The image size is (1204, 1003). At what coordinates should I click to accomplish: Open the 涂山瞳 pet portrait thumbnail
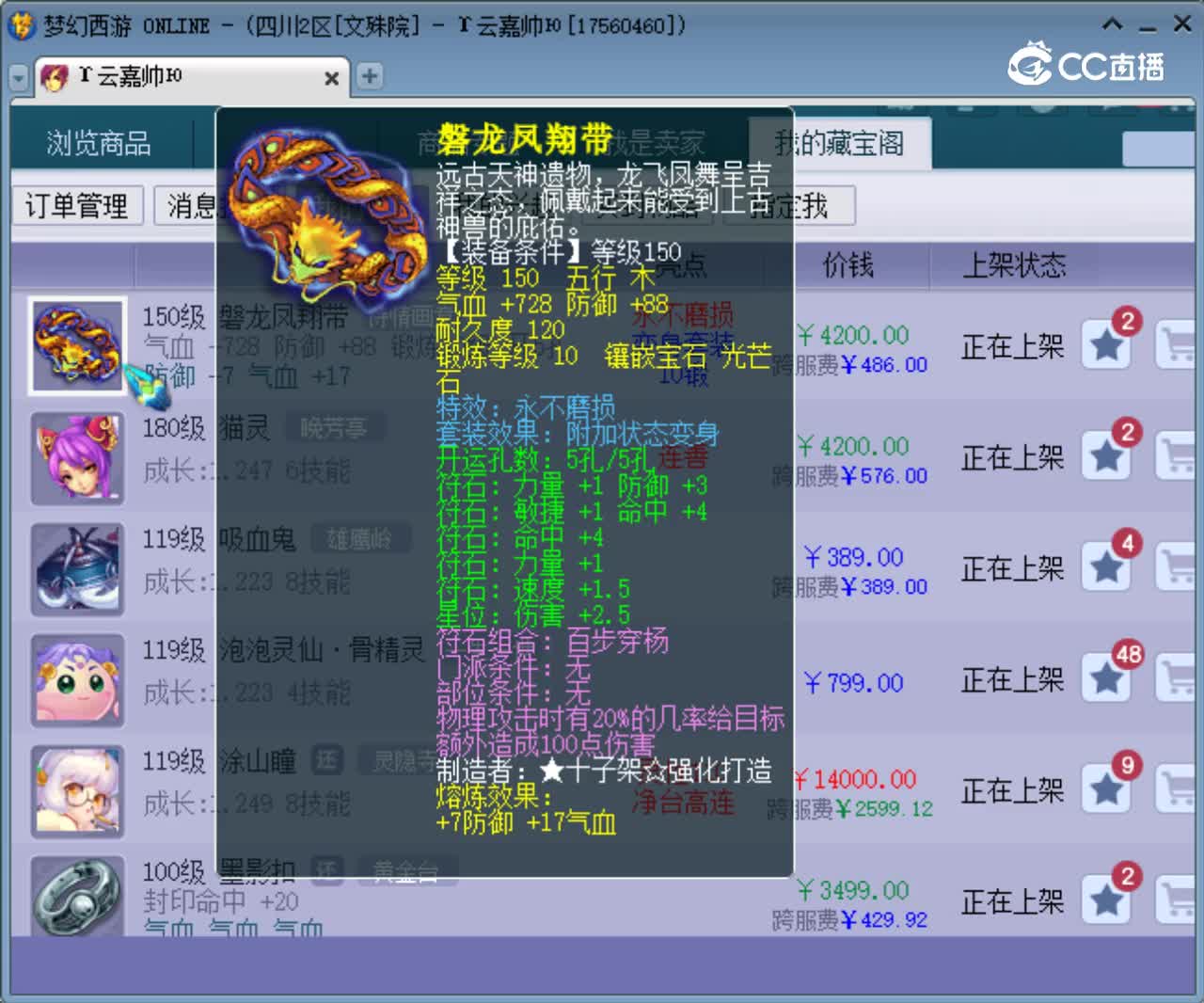(x=77, y=791)
